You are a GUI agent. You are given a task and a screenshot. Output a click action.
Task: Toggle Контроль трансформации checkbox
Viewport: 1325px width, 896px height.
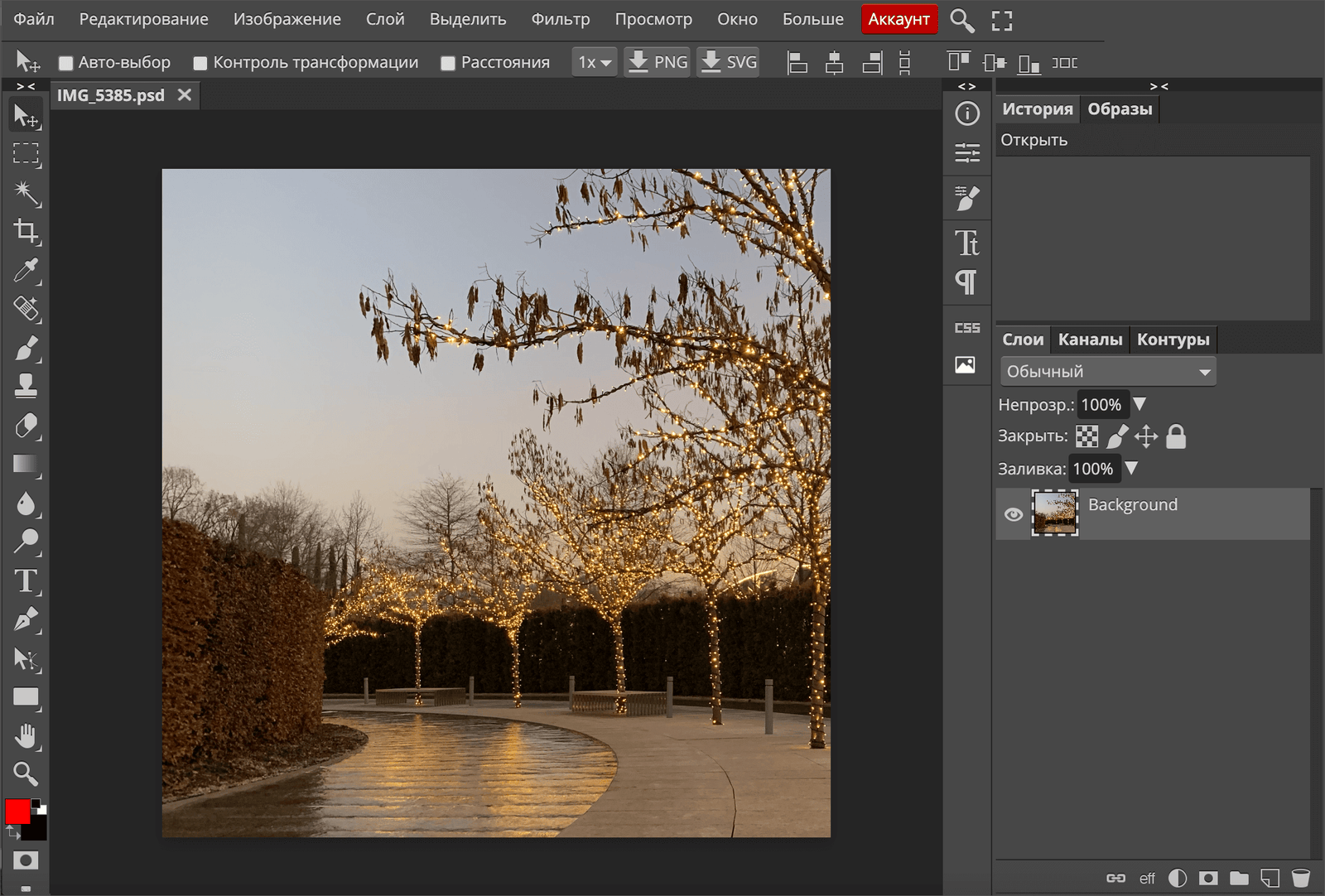coord(200,63)
